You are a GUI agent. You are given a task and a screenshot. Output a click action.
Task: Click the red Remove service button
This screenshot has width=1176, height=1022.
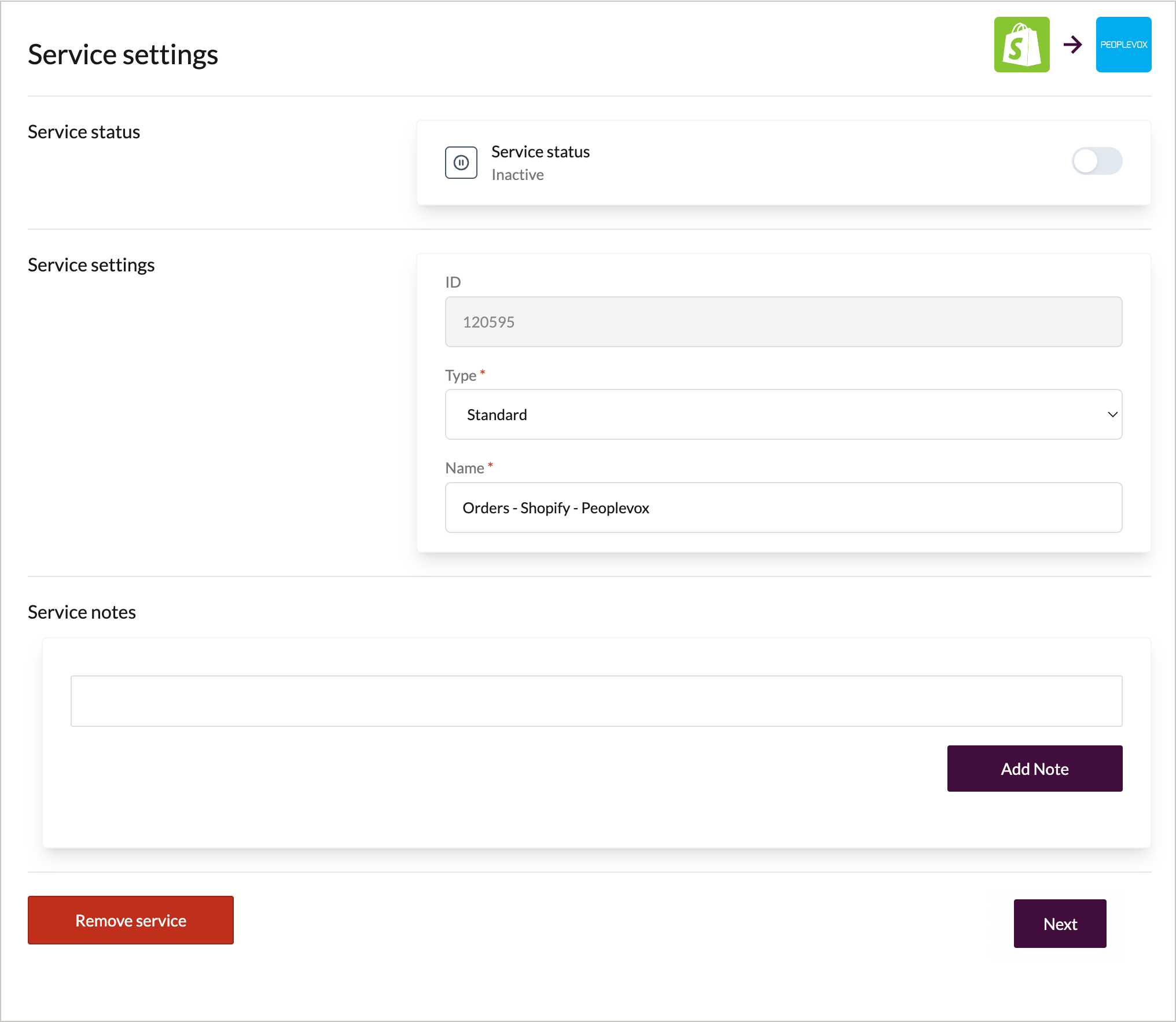pyautogui.click(x=131, y=920)
